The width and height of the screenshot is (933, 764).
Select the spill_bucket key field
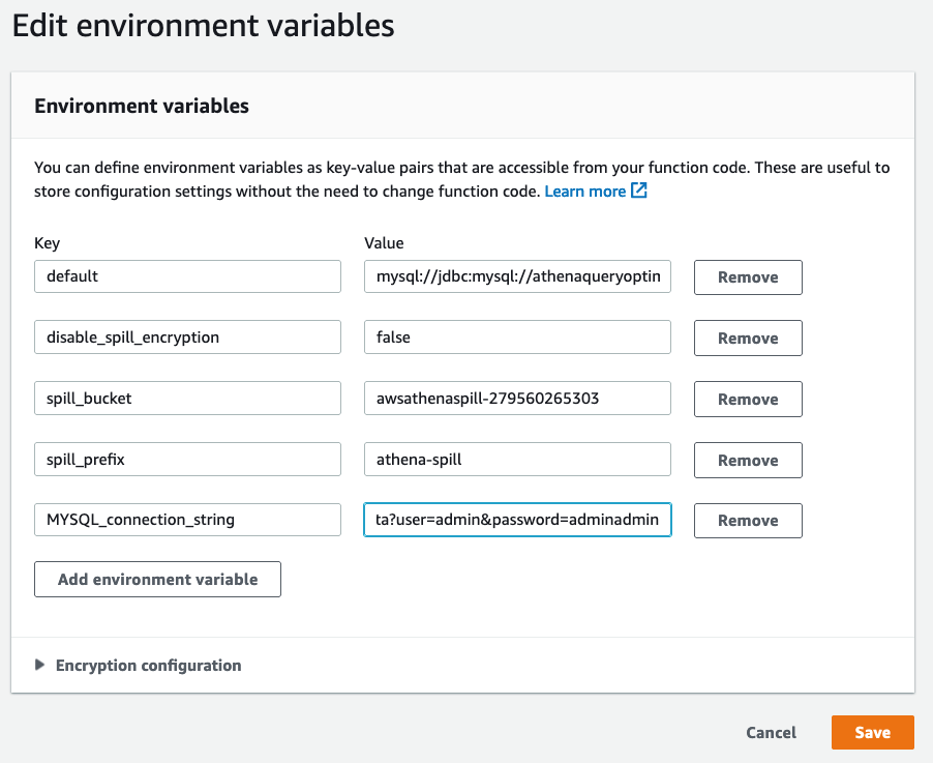[187, 398]
